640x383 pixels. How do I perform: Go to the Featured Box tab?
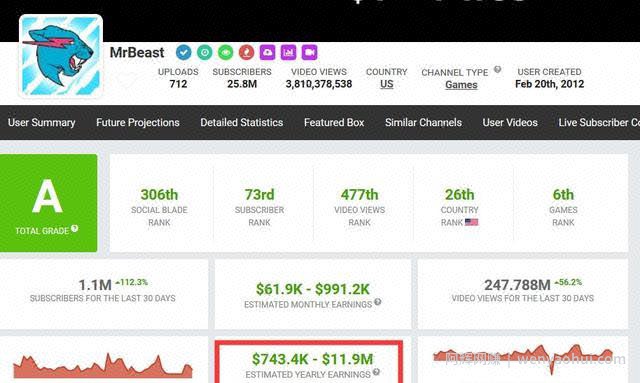pos(334,122)
